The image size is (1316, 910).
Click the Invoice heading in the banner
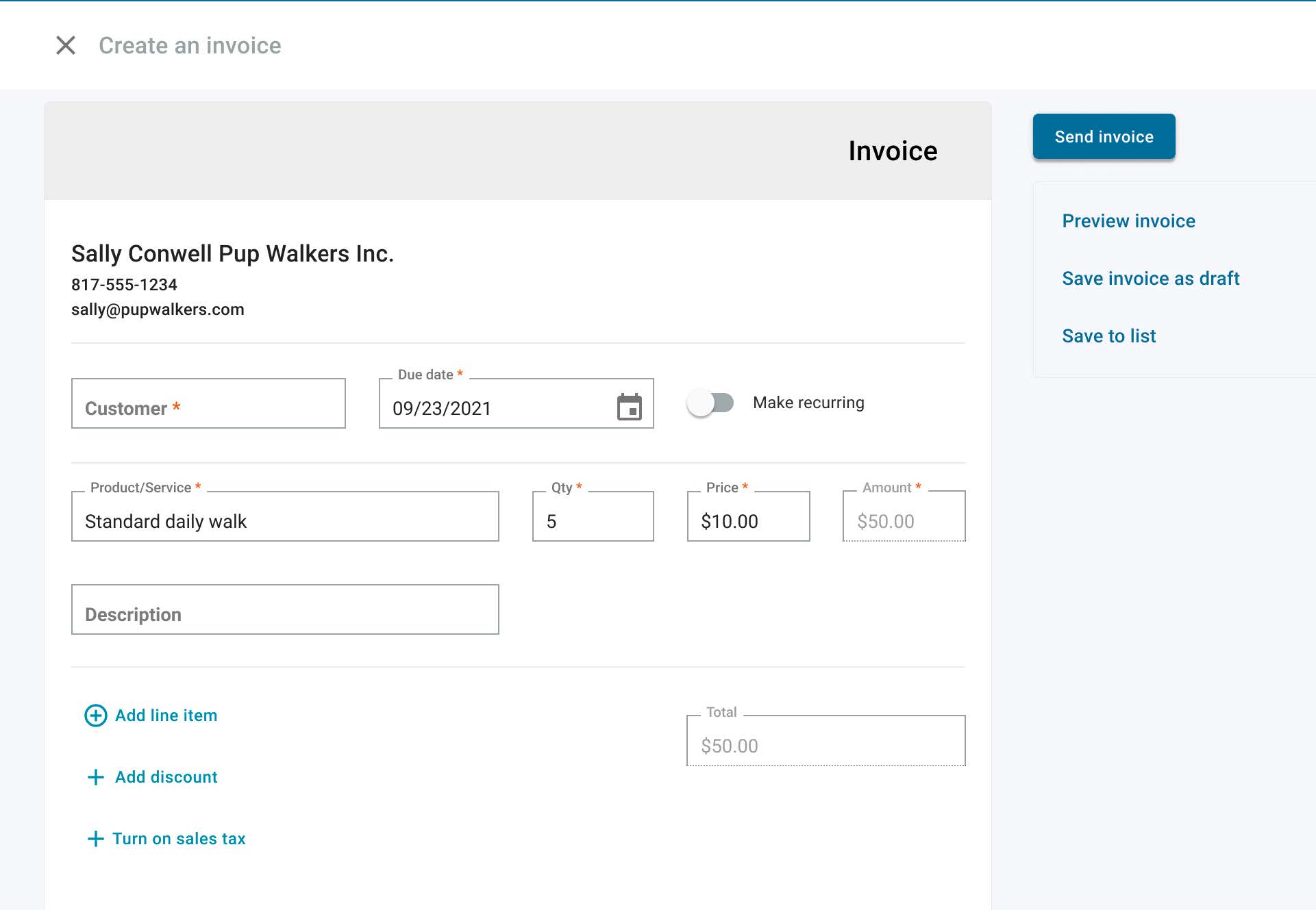click(x=893, y=151)
